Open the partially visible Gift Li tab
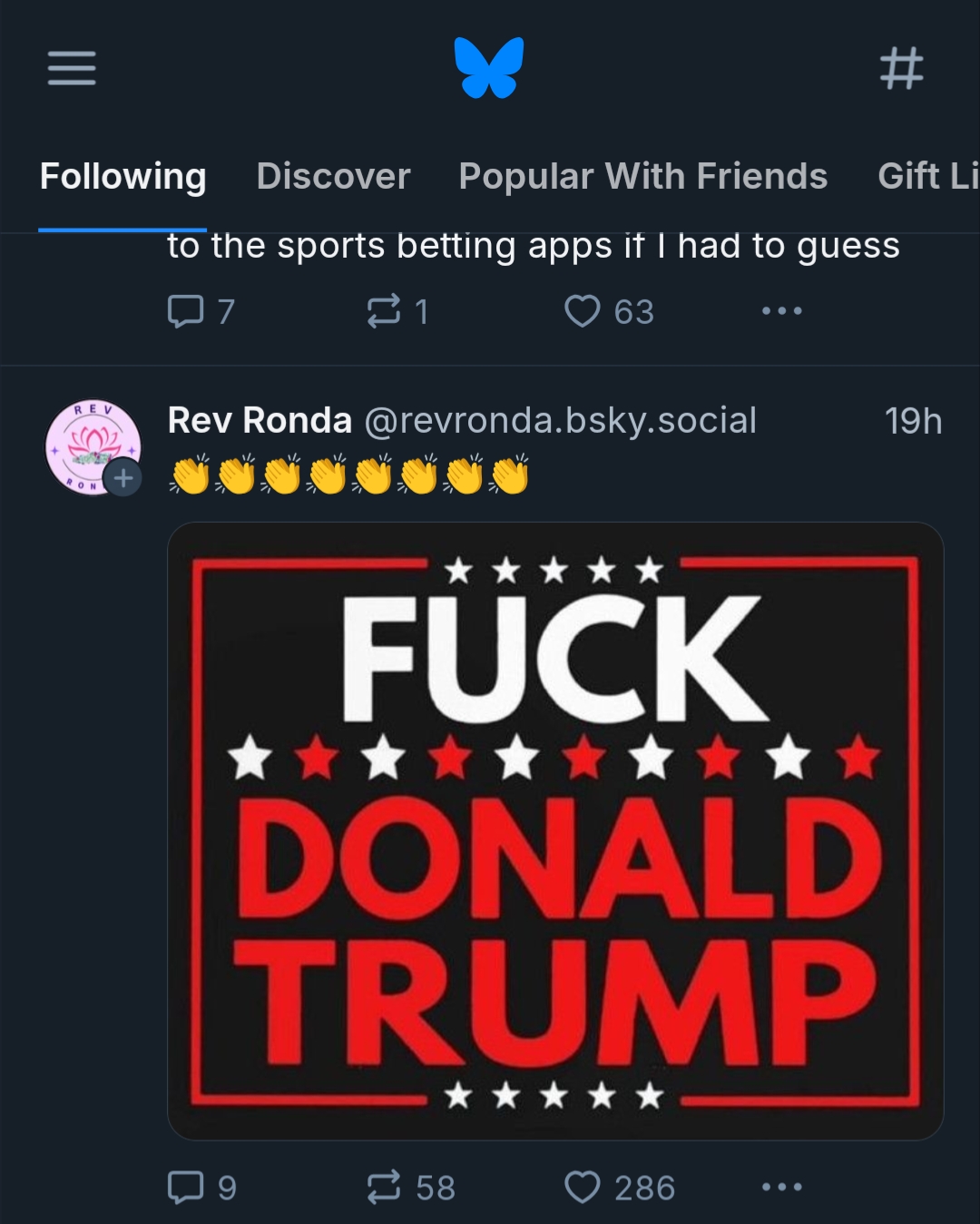980x1224 pixels. [x=927, y=176]
